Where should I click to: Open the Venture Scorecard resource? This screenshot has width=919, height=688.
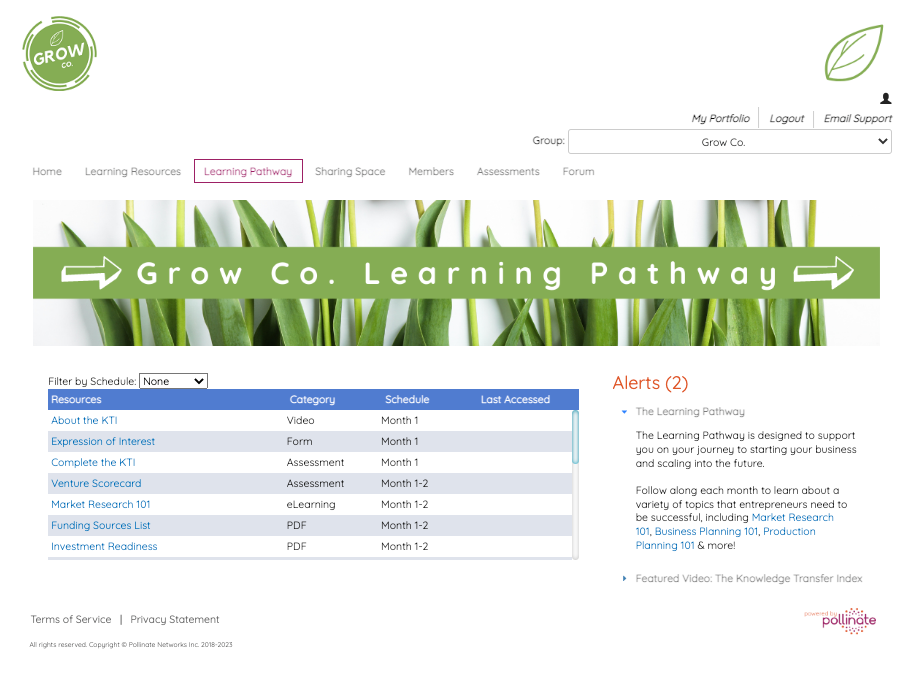pyautogui.click(x=96, y=483)
